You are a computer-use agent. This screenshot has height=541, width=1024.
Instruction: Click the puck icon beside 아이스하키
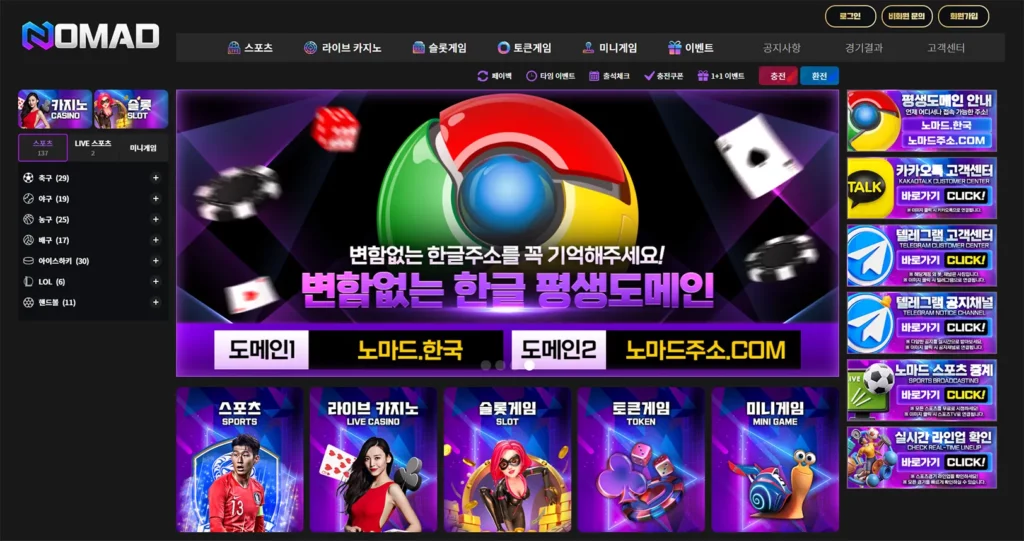(28, 261)
